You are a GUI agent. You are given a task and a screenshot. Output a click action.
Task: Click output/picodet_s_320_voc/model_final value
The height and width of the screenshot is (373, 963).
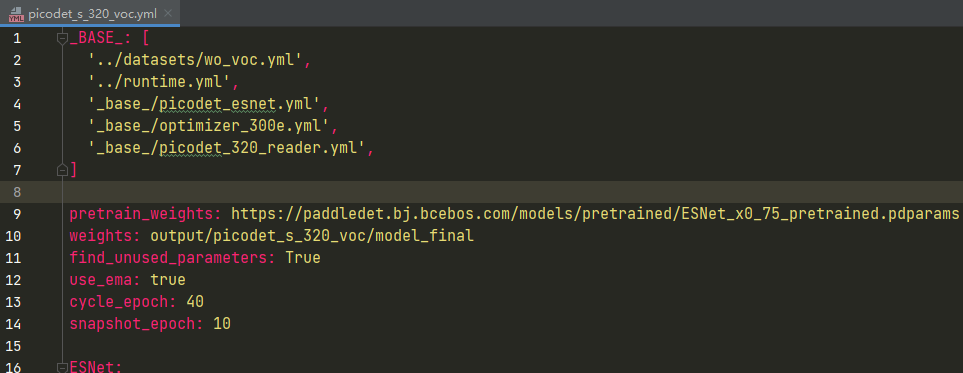[x=312, y=236]
